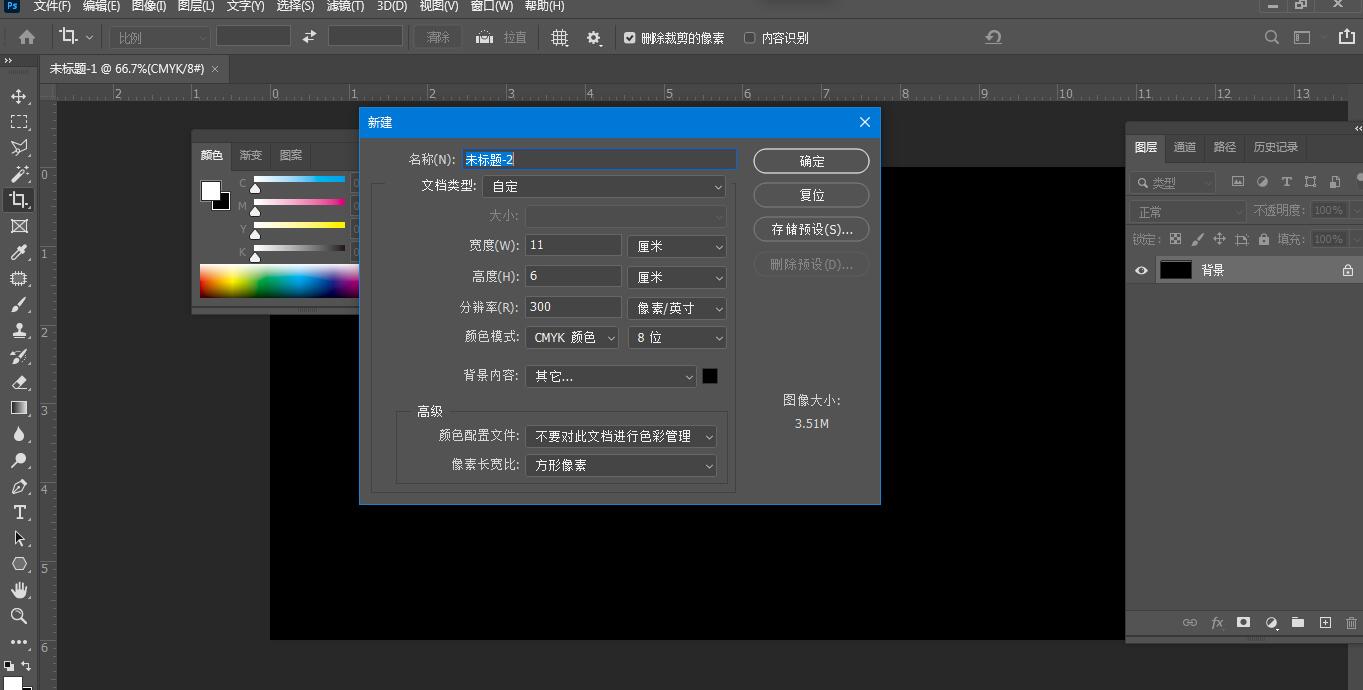Toggle lock position in Layers panel

[x=1219, y=239]
